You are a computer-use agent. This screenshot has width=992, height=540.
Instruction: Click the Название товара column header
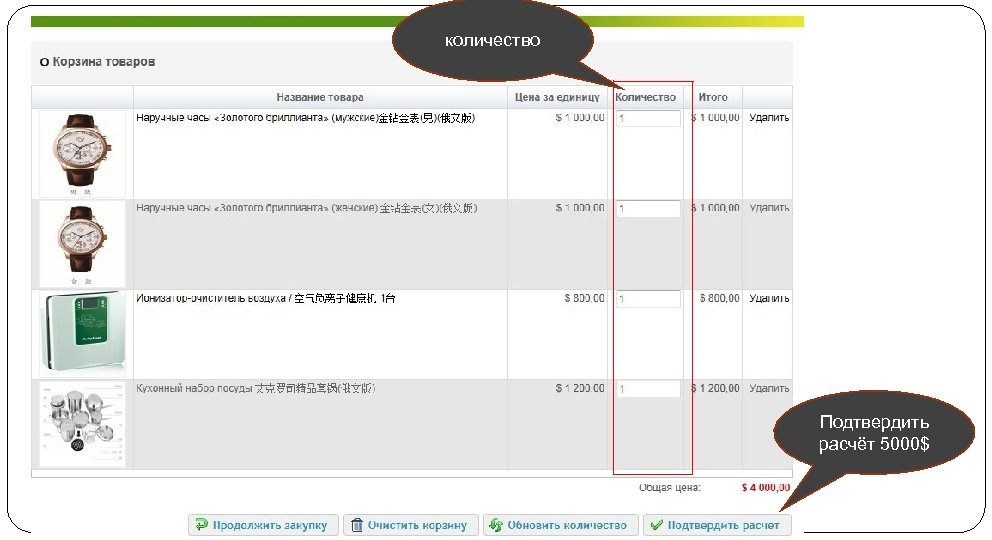(319, 97)
